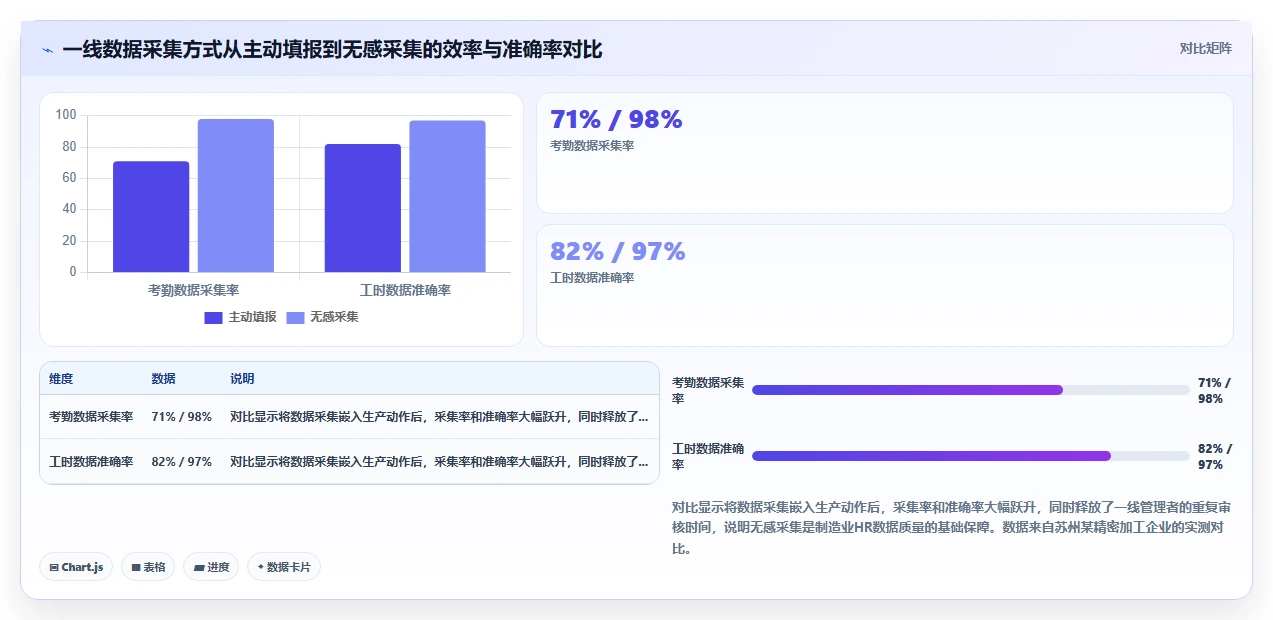Click the 说明 column header

pyautogui.click(x=242, y=379)
